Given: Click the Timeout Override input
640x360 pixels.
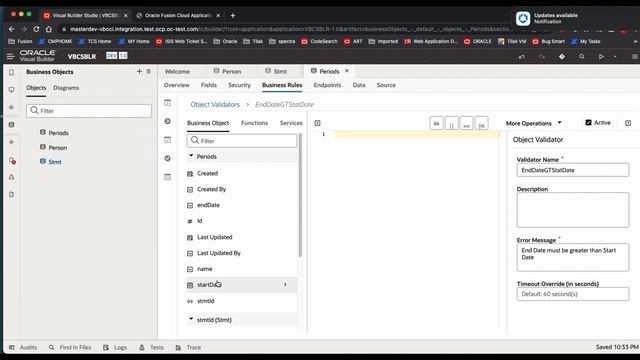Looking at the screenshot, I should tap(573, 294).
